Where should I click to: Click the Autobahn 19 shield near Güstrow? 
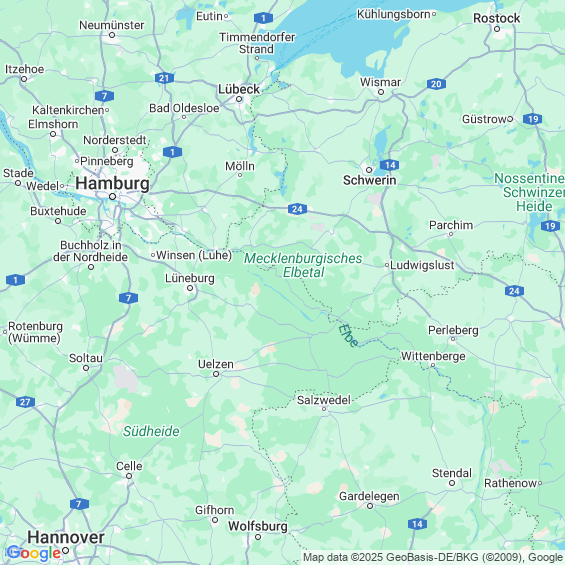tap(533, 119)
